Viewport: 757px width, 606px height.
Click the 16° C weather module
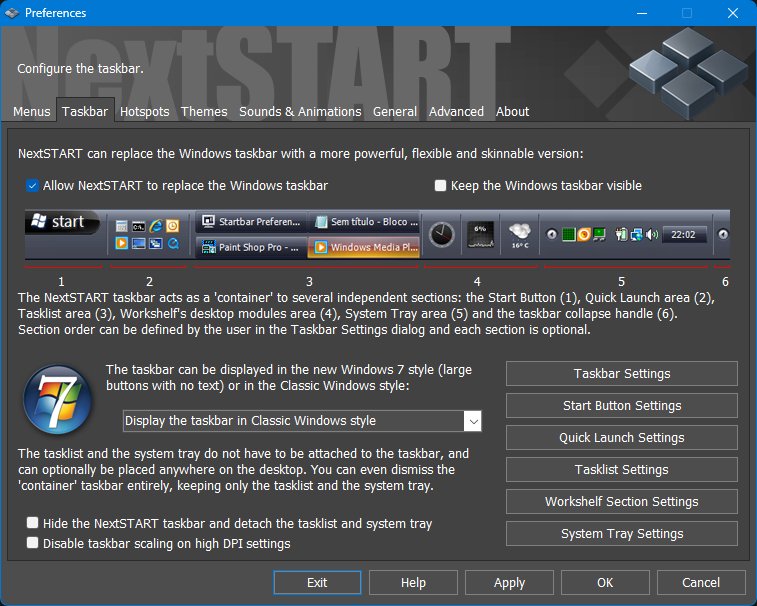click(x=520, y=235)
